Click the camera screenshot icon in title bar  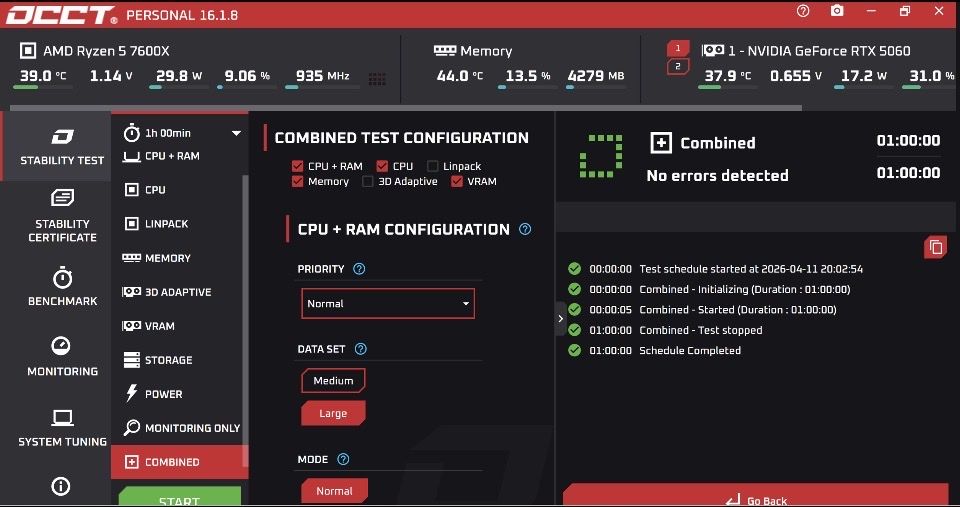(x=837, y=11)
